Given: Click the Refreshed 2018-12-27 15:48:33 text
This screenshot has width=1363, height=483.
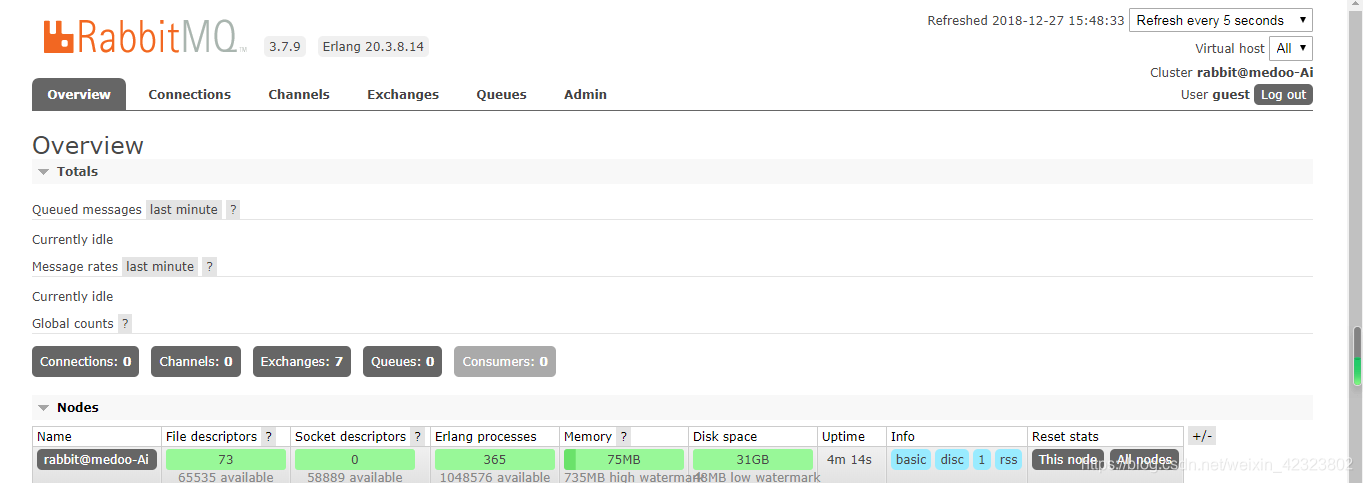Looking at the screenshot, I should [x=1026, y=20].
